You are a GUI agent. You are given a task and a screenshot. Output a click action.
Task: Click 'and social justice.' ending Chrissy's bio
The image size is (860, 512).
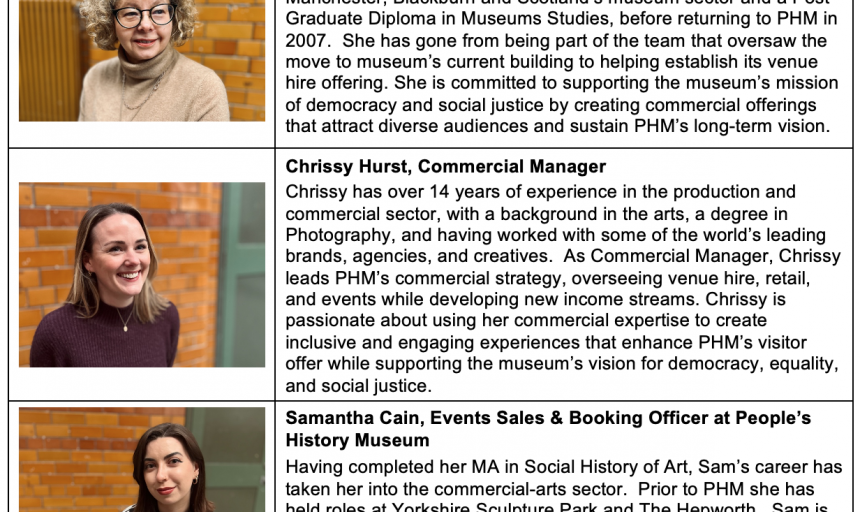tap(359, 386)
